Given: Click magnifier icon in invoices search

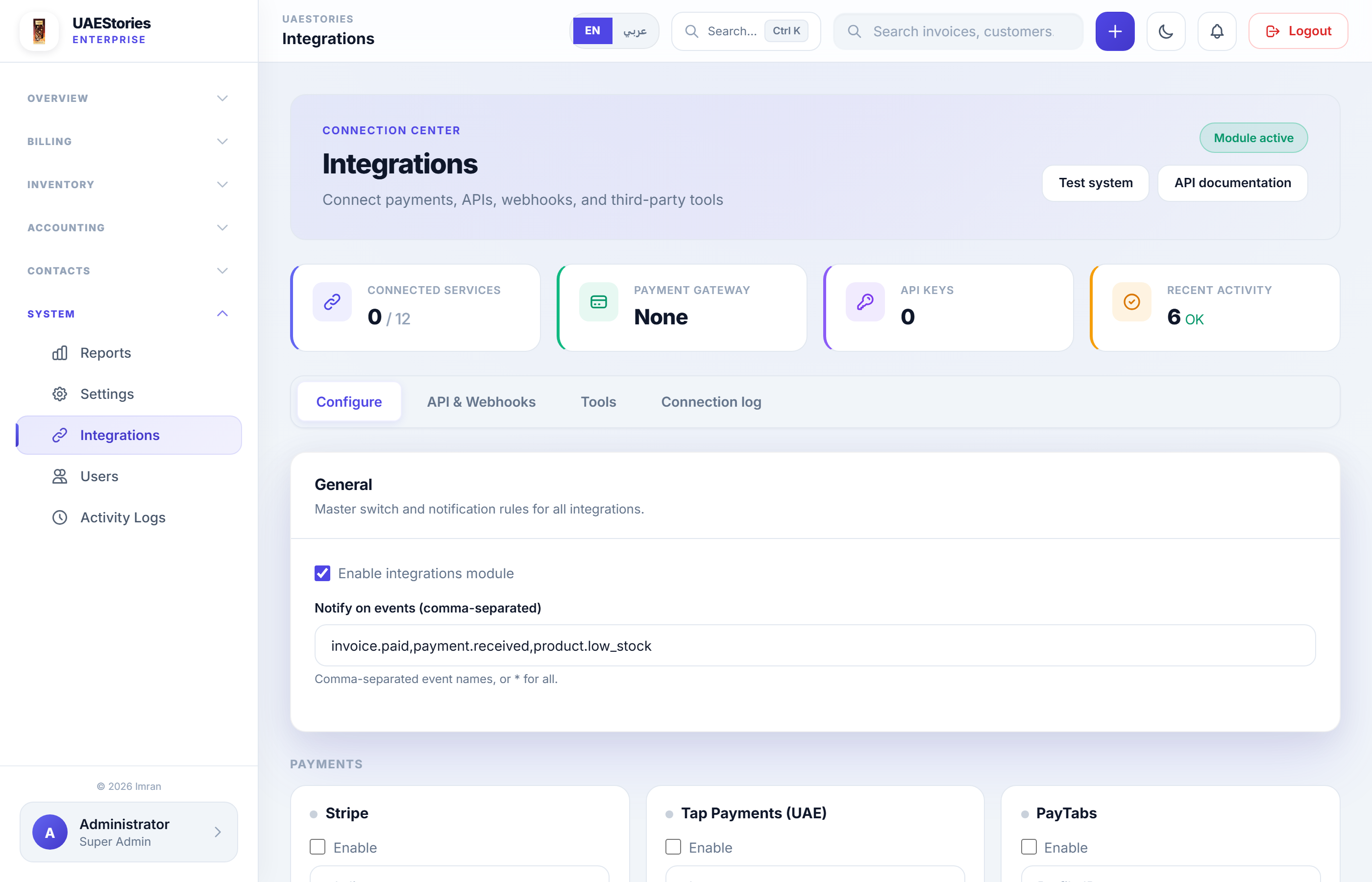Looking at the screenshot, I should [855, 31].
